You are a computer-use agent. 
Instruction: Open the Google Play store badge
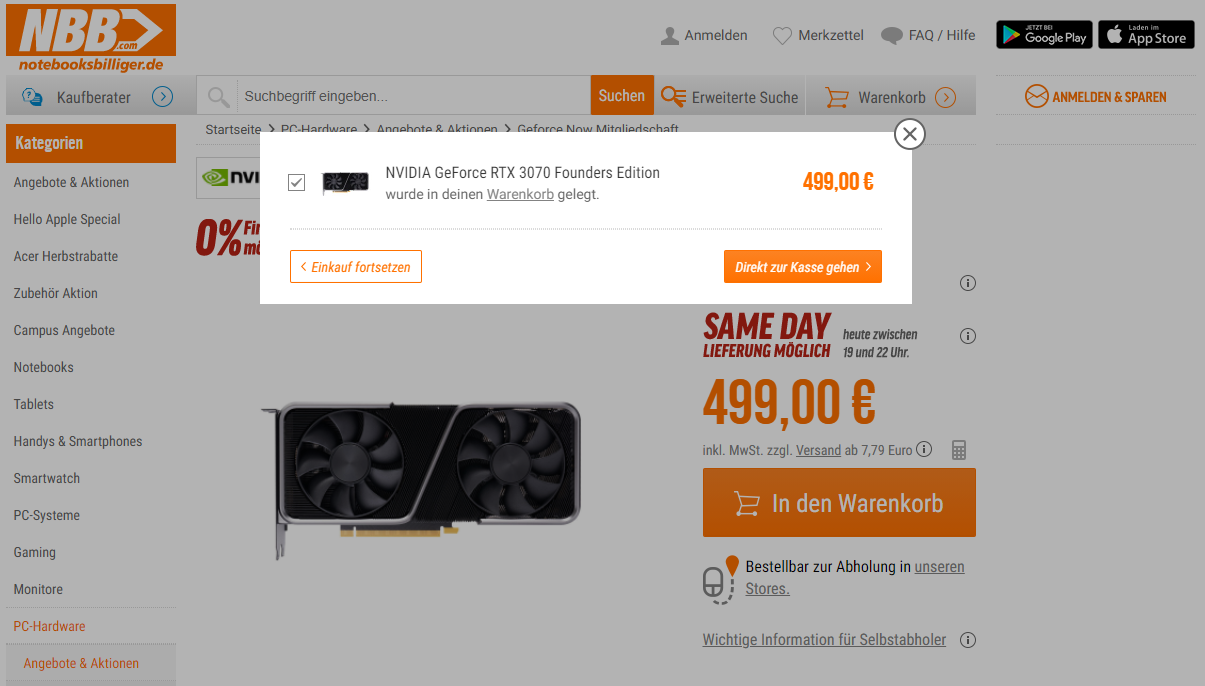point(1044,34)
